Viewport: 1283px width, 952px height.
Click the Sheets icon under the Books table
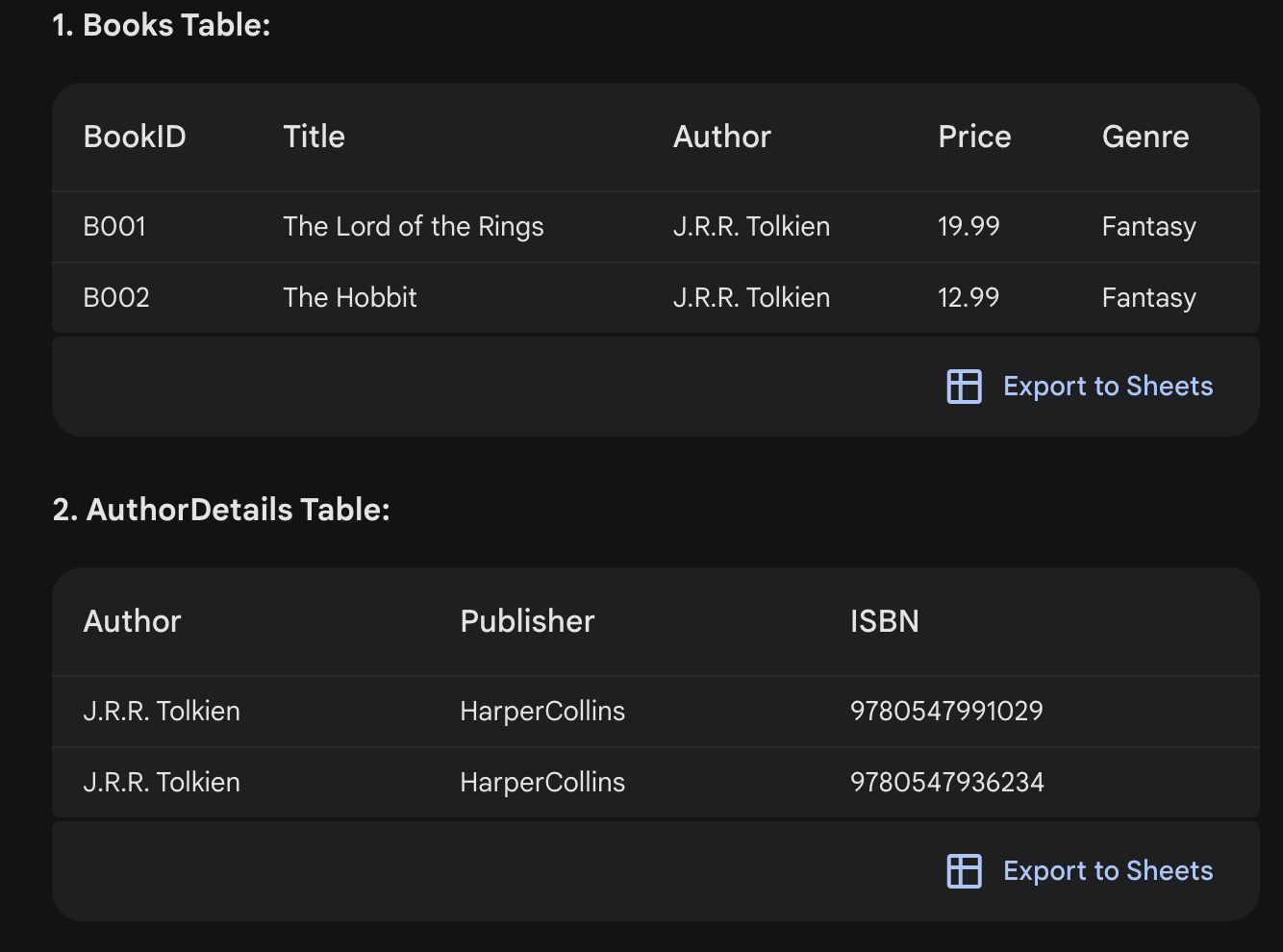(964, 387)
